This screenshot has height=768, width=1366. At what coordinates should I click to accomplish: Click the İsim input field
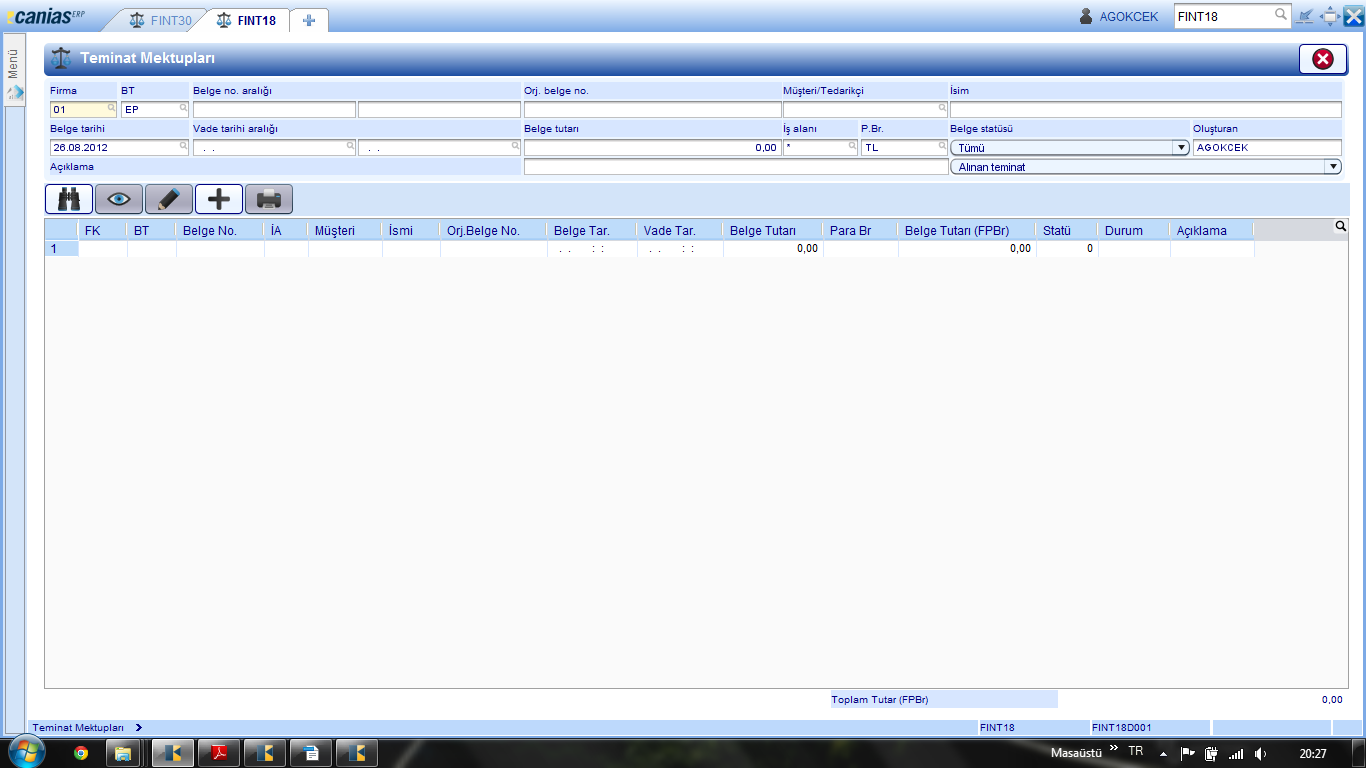(1145, 110)
